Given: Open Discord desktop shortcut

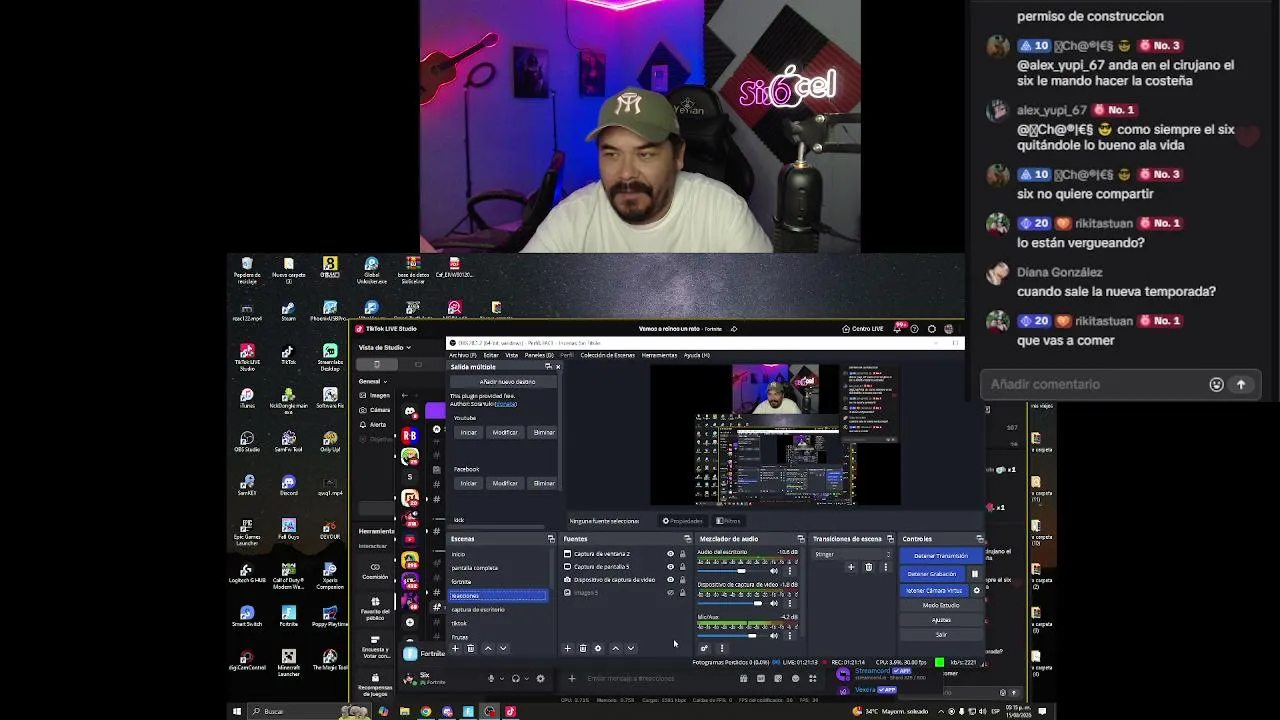Looking at the screenshot, I should pos(288,485).
